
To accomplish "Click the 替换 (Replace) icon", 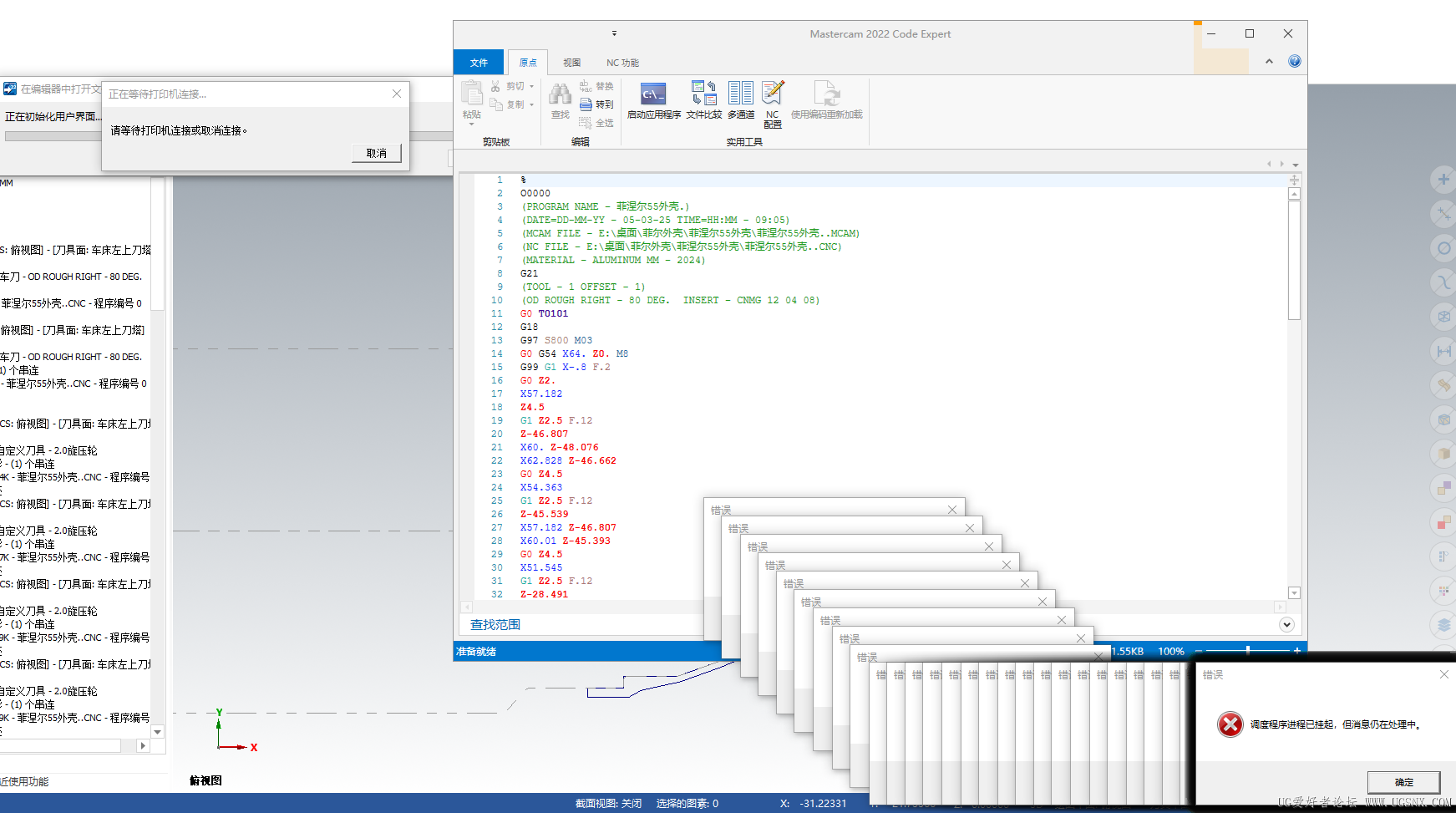I will [586, 86].
